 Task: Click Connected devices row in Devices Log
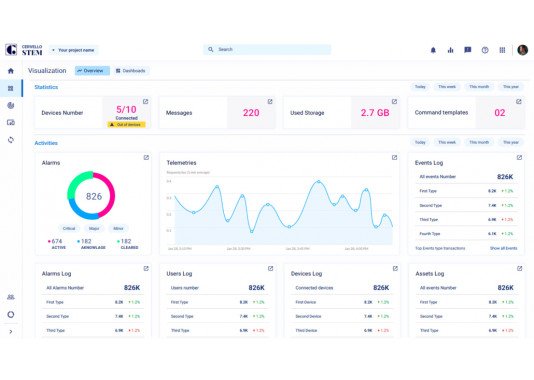pos(342,288)
